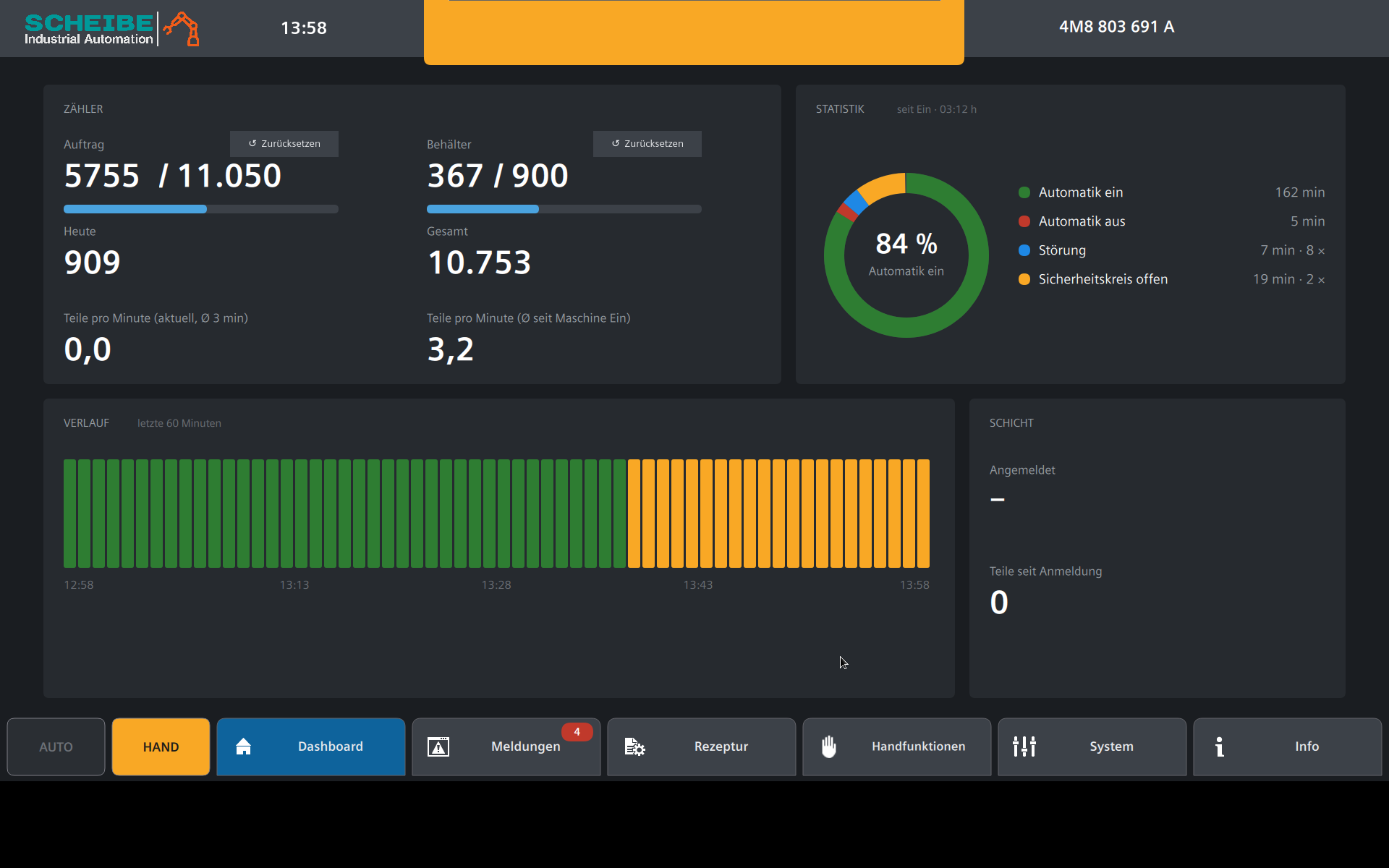Viewport: 1389px width, 868px height.
Task: Click the 84 % donut chart
Action: coord(906,255)
